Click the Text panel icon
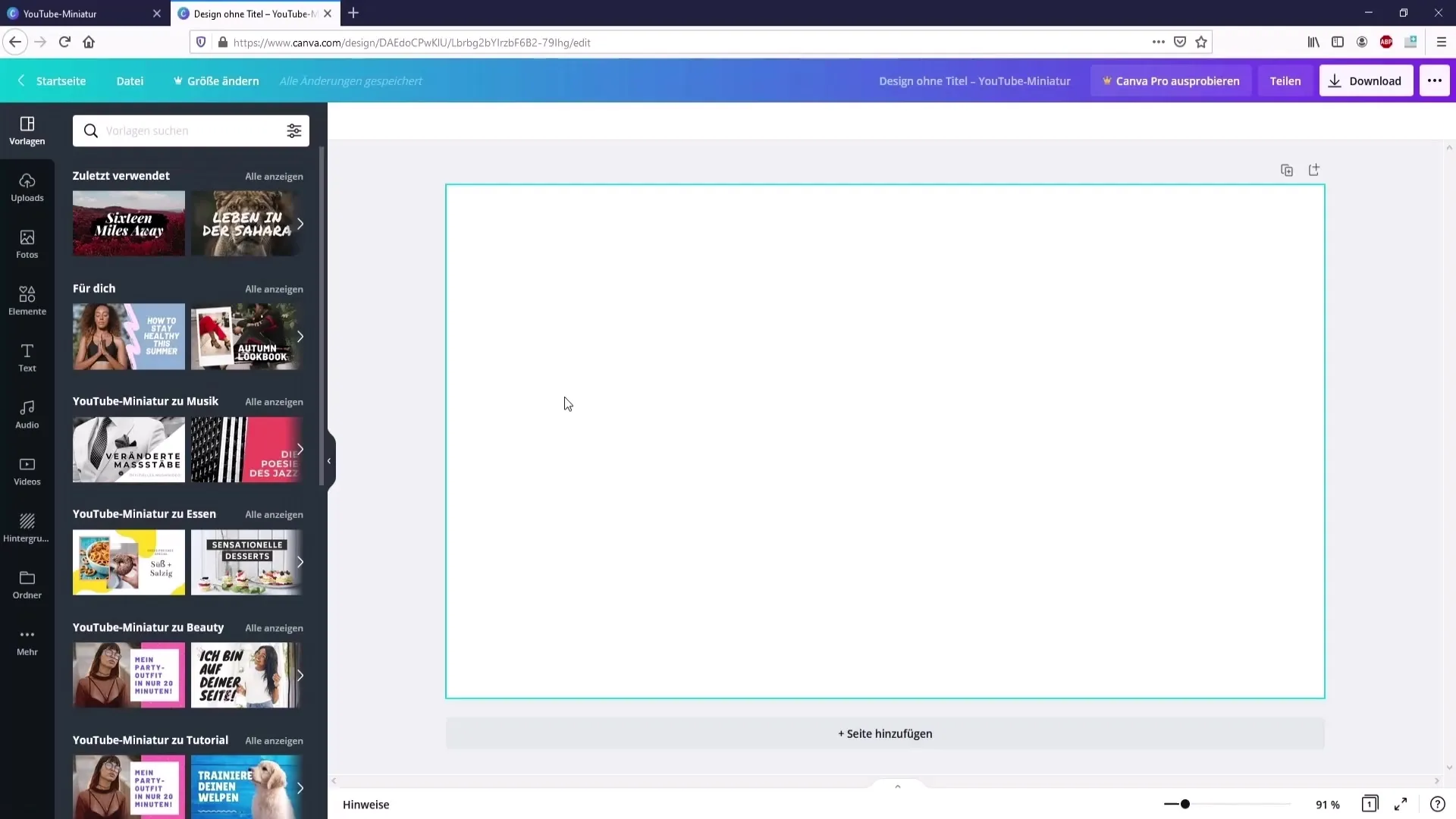Screen dimensions: 1456x819 point(27,357)
